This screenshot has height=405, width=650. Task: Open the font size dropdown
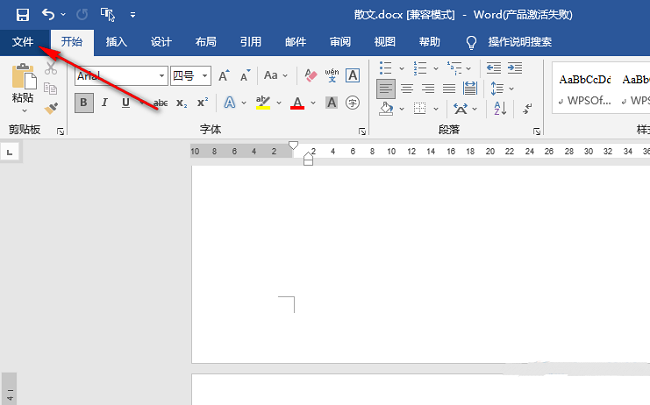205,76
